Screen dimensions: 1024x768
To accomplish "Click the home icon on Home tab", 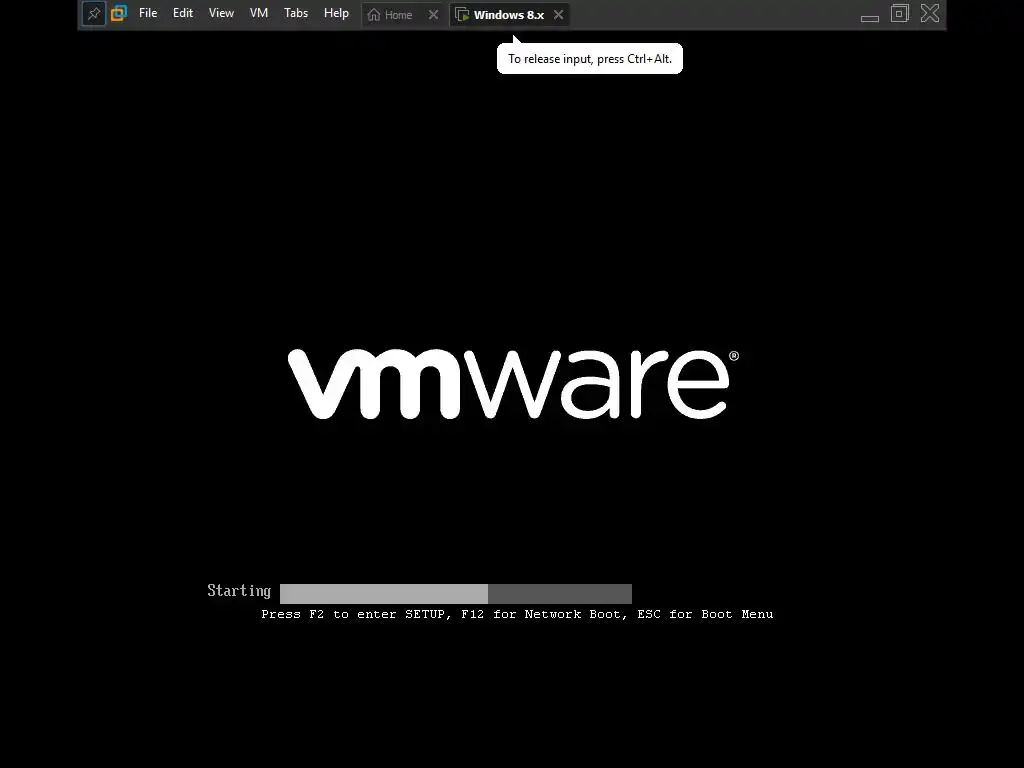I will 374,14.
